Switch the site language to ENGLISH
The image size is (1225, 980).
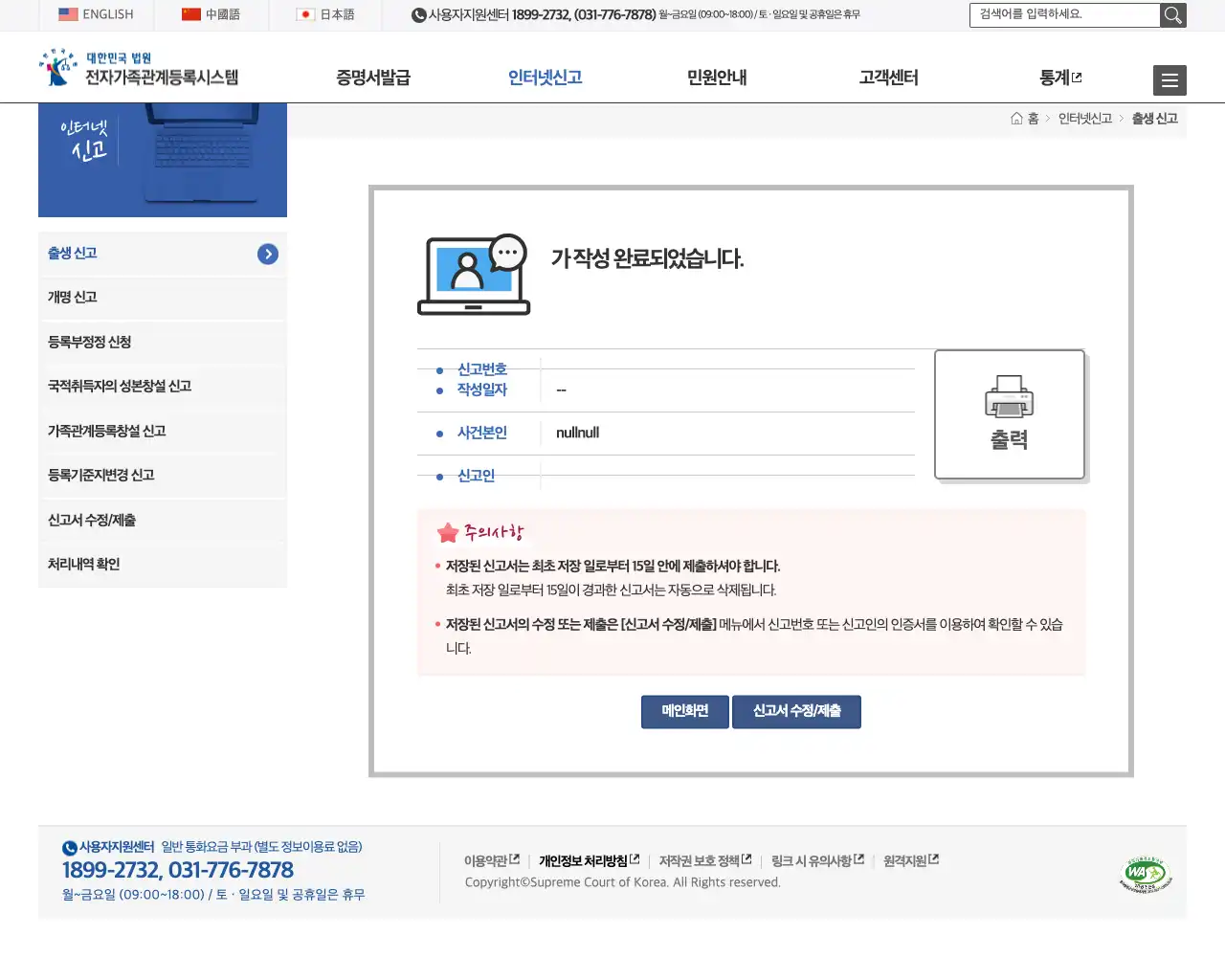pyautogui.click(x=96, y=15)
